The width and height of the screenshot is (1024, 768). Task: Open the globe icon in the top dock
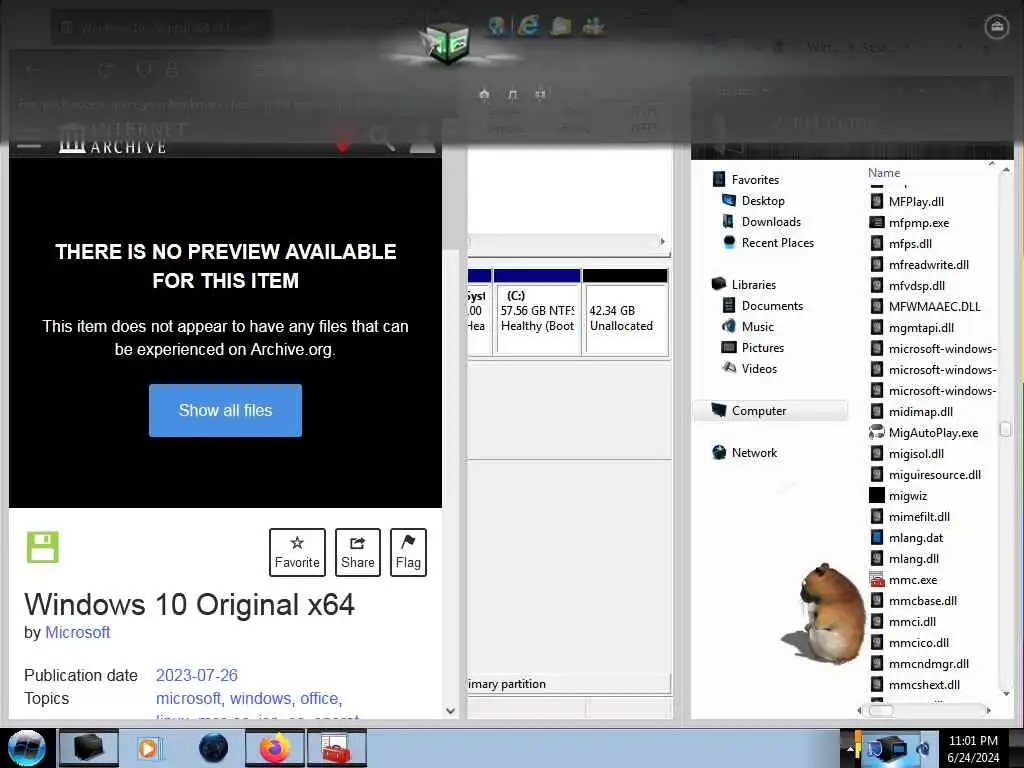click(x=497, y=26)
